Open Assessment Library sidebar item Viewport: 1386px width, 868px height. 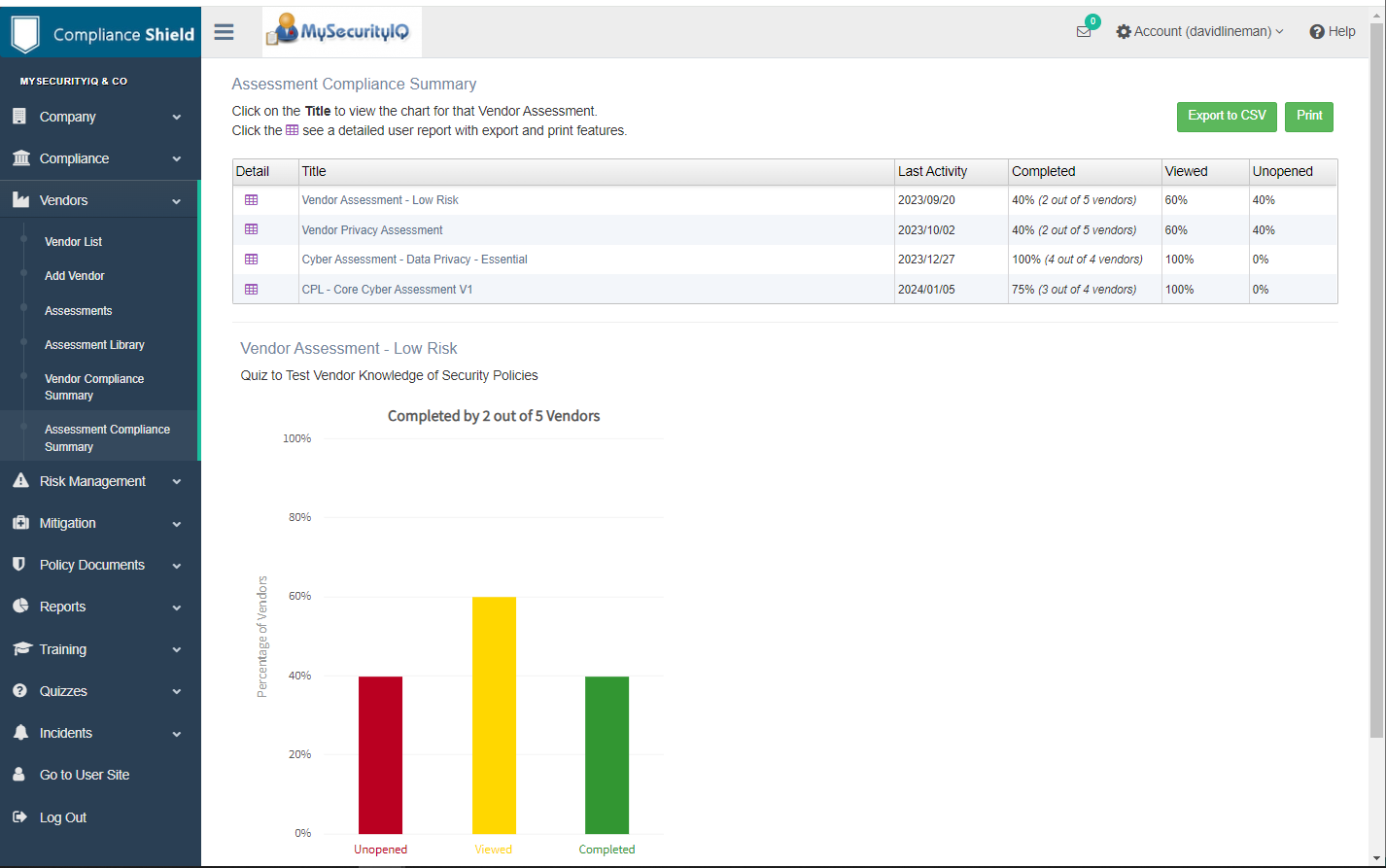point(94,345)
